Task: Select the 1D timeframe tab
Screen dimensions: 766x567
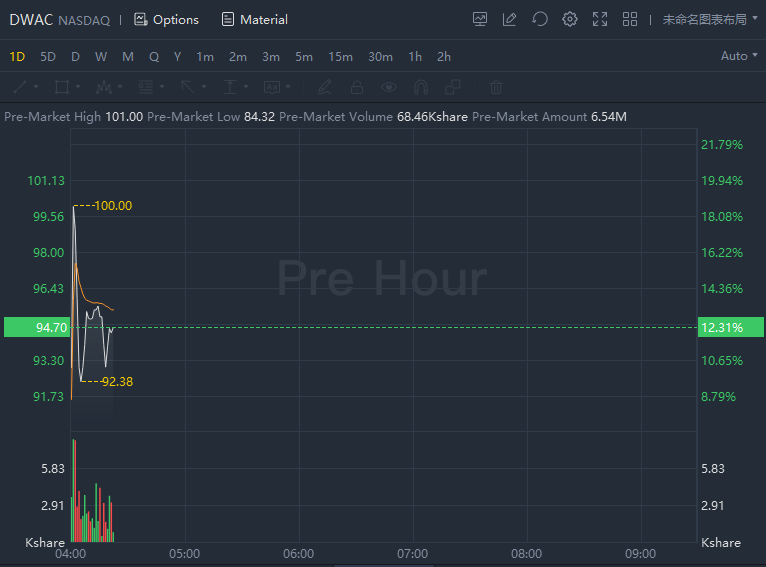Action: (17, 57)
